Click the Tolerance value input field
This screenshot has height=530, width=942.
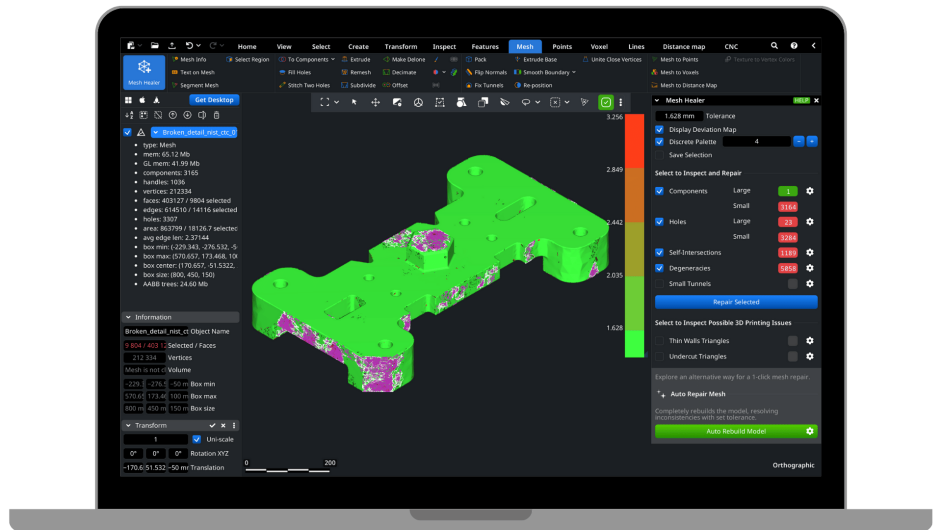click(679, 116)
